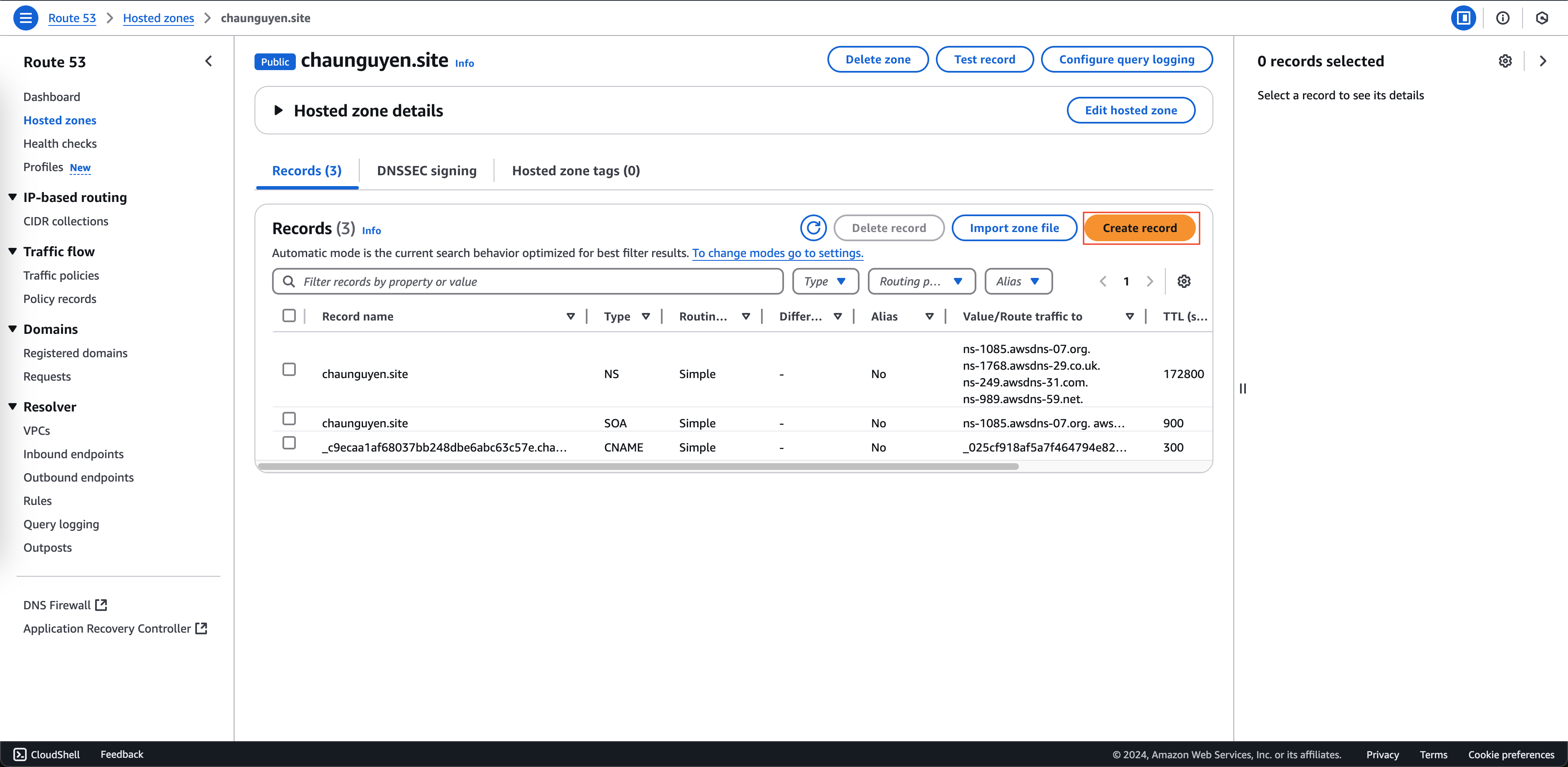Open the Routing policy filter dropdown
This screenshot has width=1568, height=767.
click(922, 281)
